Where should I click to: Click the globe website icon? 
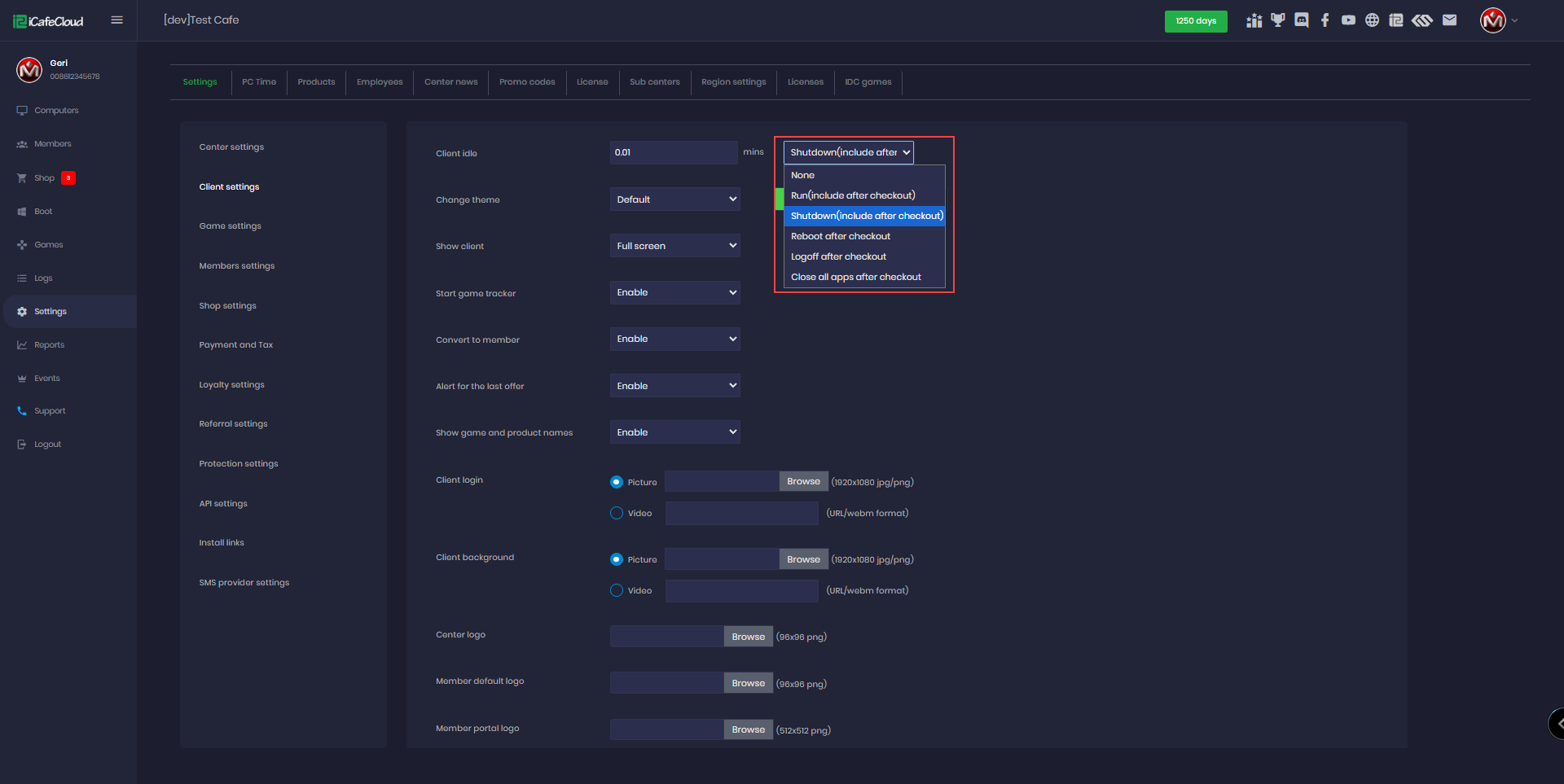click(x=1373, y=20)
